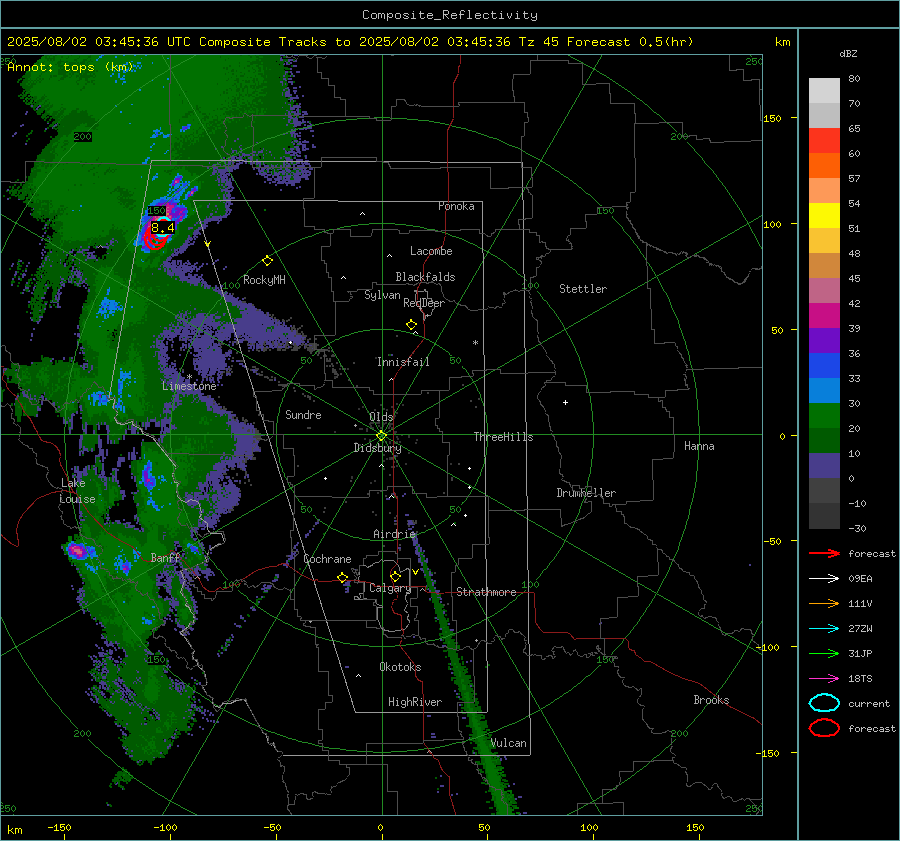Click the magenta swatch in dBZ scale

tap(824, 316)
